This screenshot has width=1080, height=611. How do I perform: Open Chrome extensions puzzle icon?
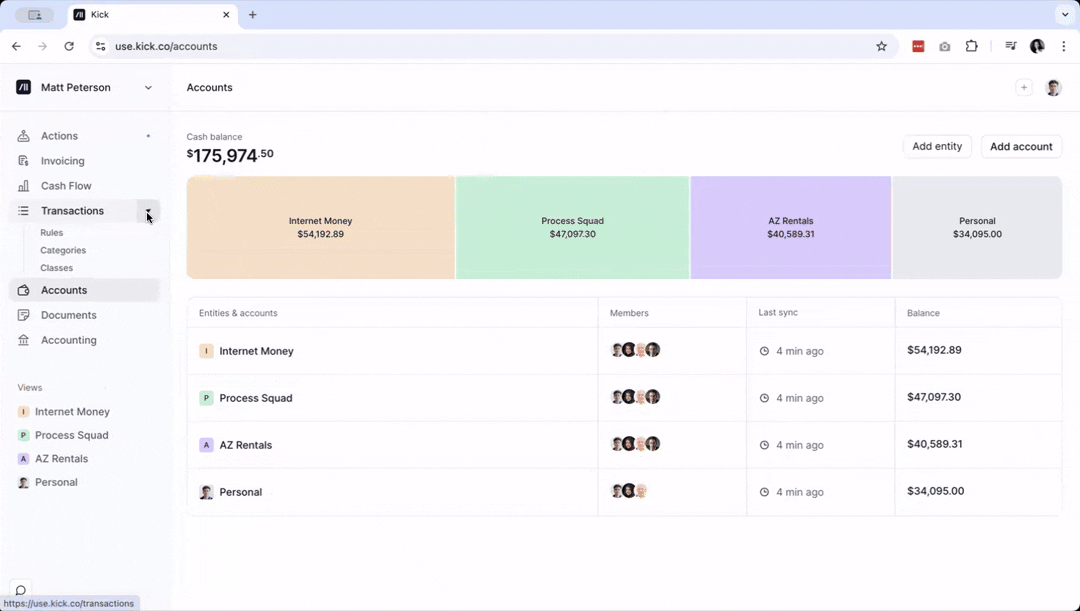(971, 46)
